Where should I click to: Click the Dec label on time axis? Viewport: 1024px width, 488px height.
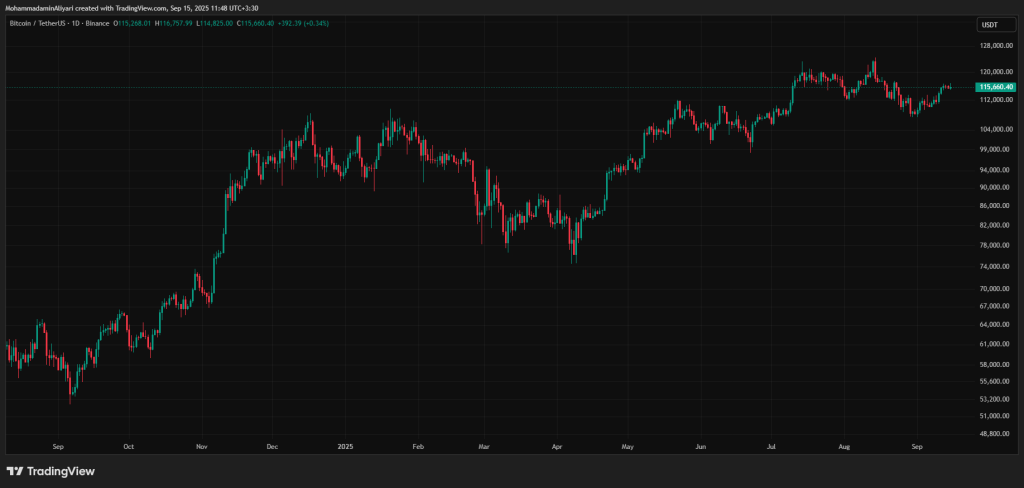272,447
